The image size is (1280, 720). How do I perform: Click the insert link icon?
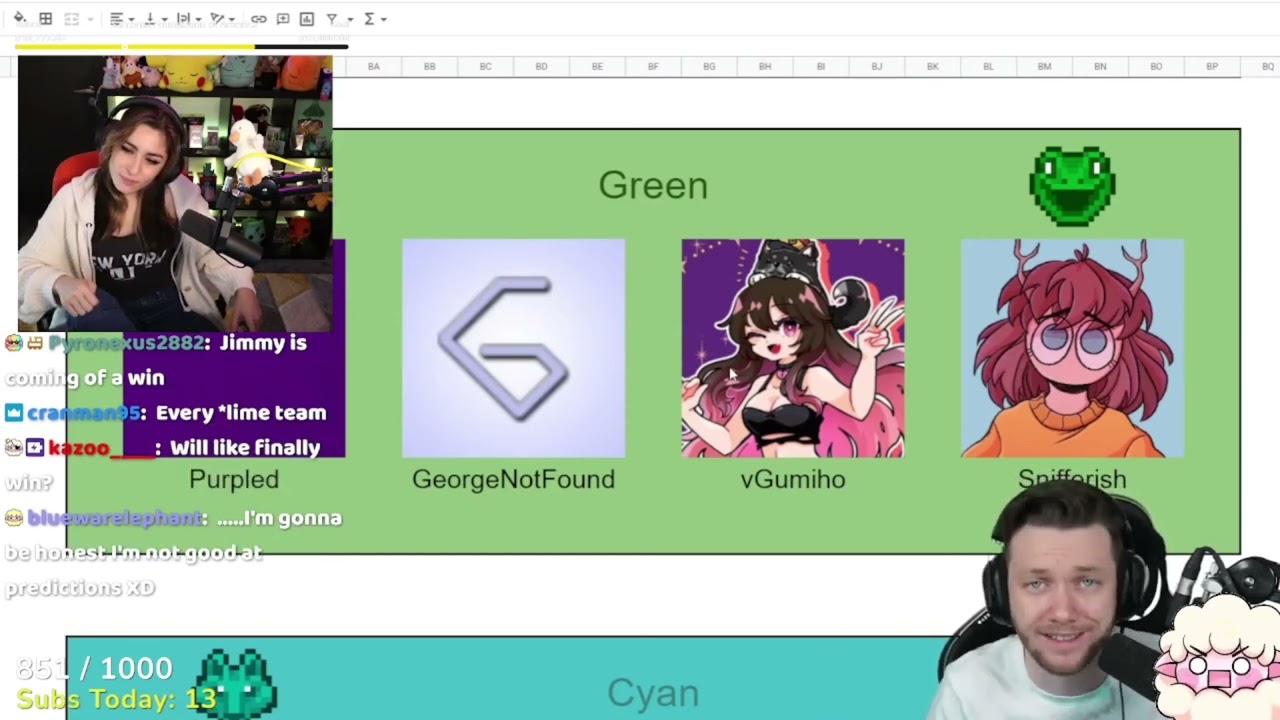[x=259, y=19]
